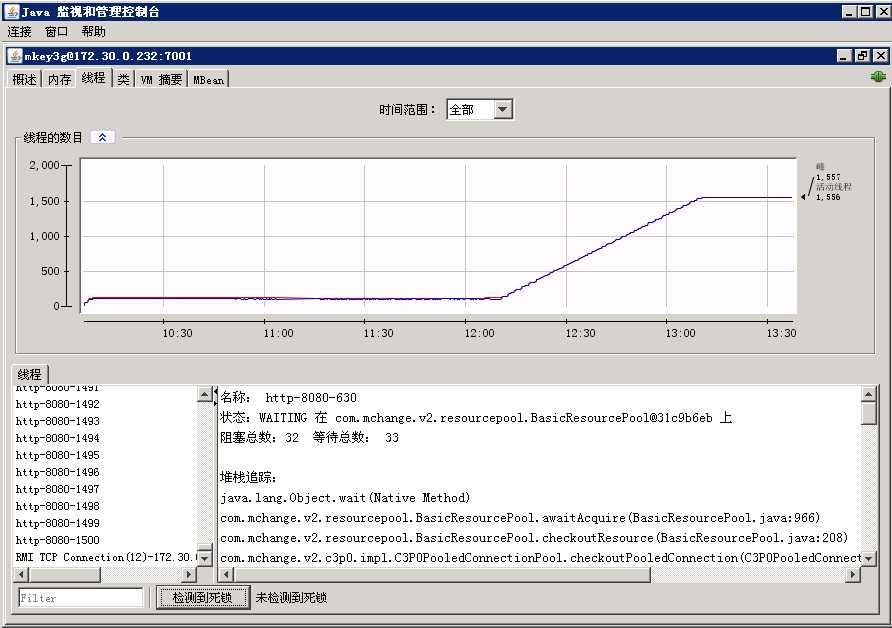Switch to the 概述 tab
Viewport: 892px width, 628px height.
click(x=24, y=80)
